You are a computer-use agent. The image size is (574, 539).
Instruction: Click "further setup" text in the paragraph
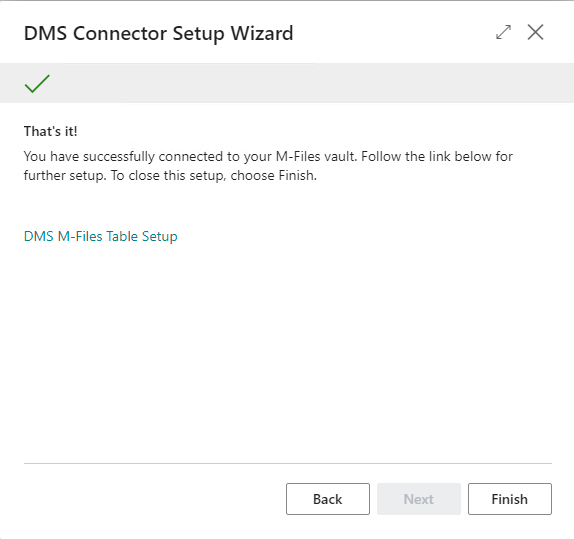64,175
